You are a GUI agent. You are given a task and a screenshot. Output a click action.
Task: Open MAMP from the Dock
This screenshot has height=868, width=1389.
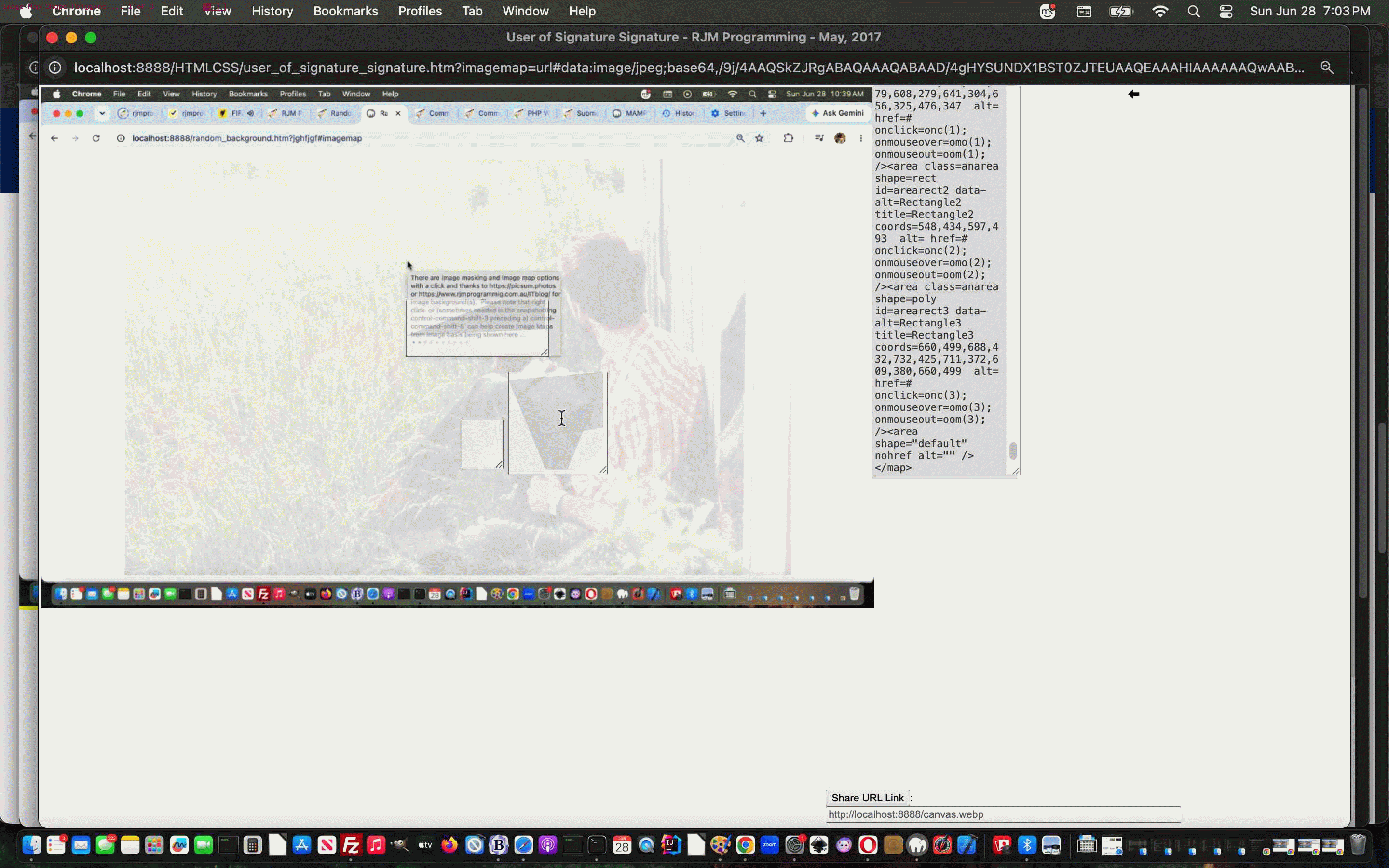917,845
